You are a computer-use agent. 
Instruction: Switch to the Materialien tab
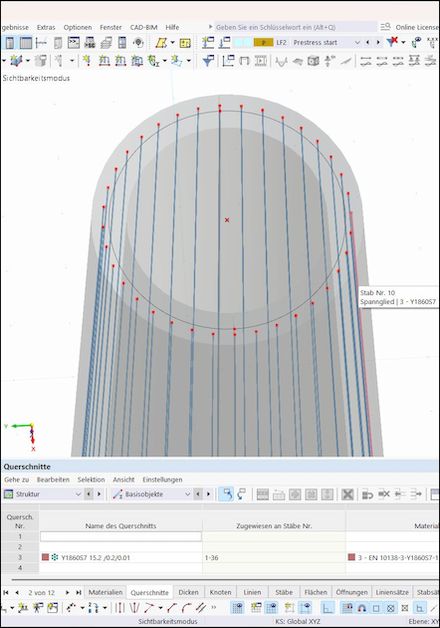point(105,592)
